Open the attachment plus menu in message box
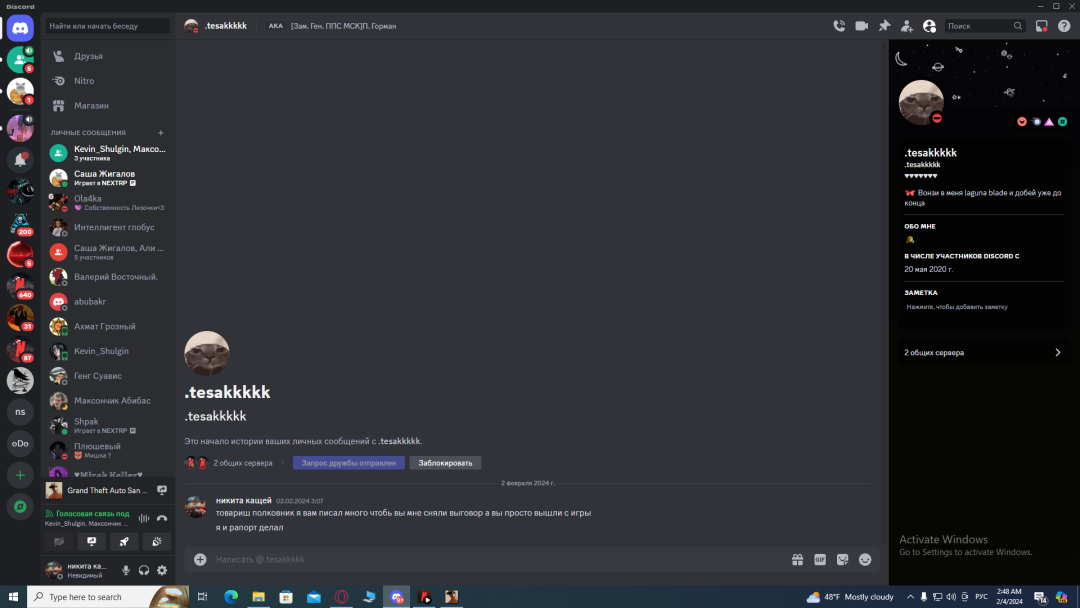Screen dimensions: 1080x608 point(200,559)
